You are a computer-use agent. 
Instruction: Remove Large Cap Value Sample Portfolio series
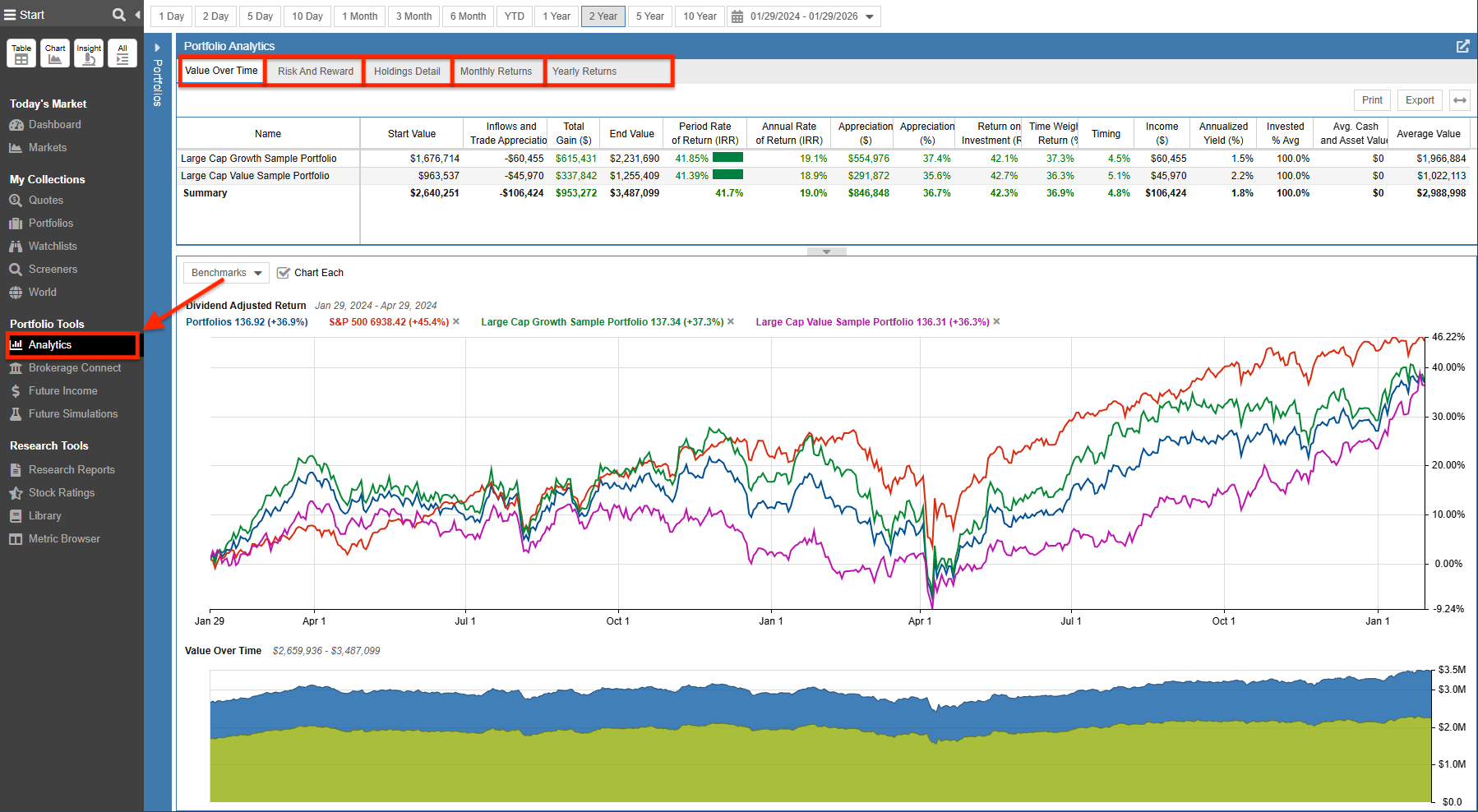coord(996,321)
